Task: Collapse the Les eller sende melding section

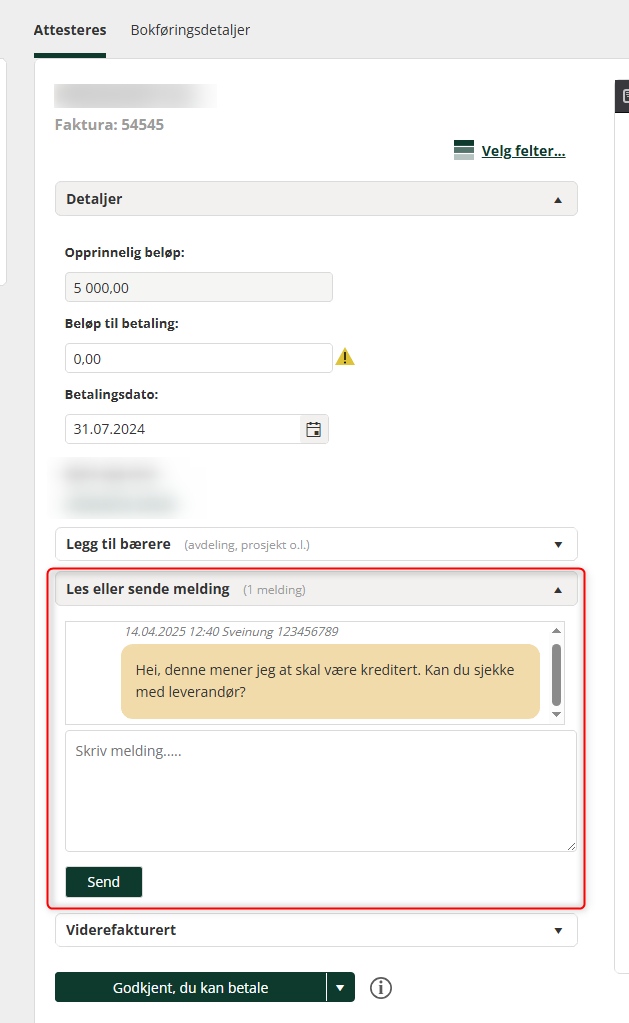Action: click(316, 589)
